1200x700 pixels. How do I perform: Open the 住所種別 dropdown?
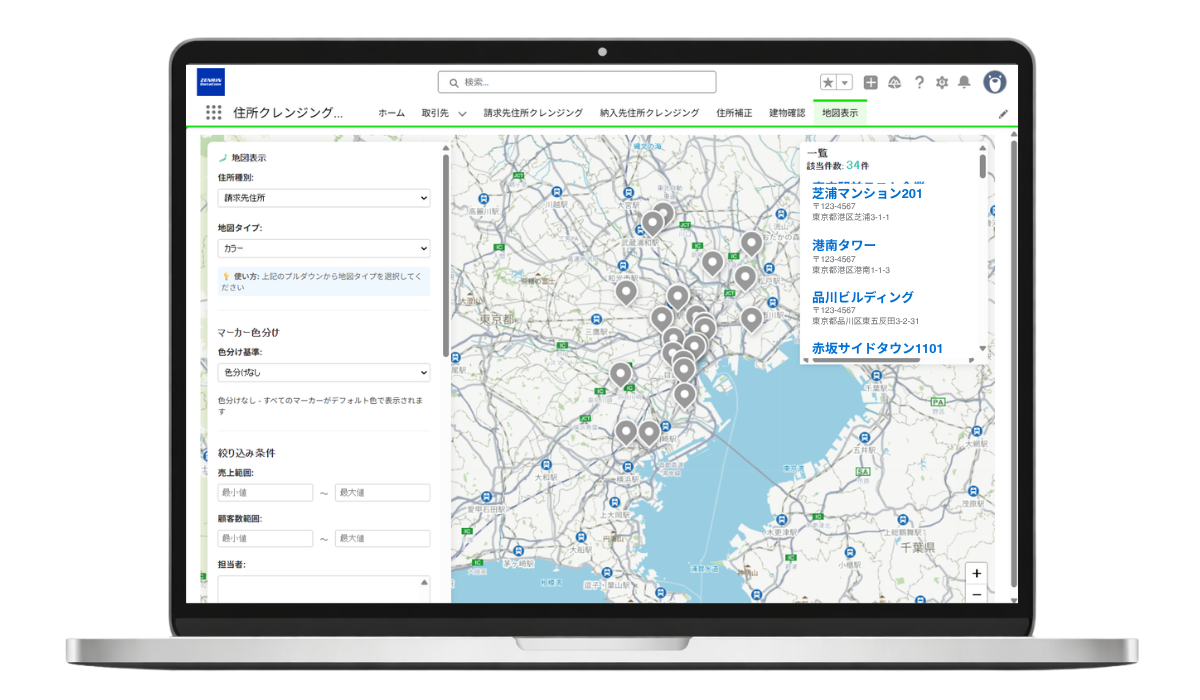tap(324, 198)
